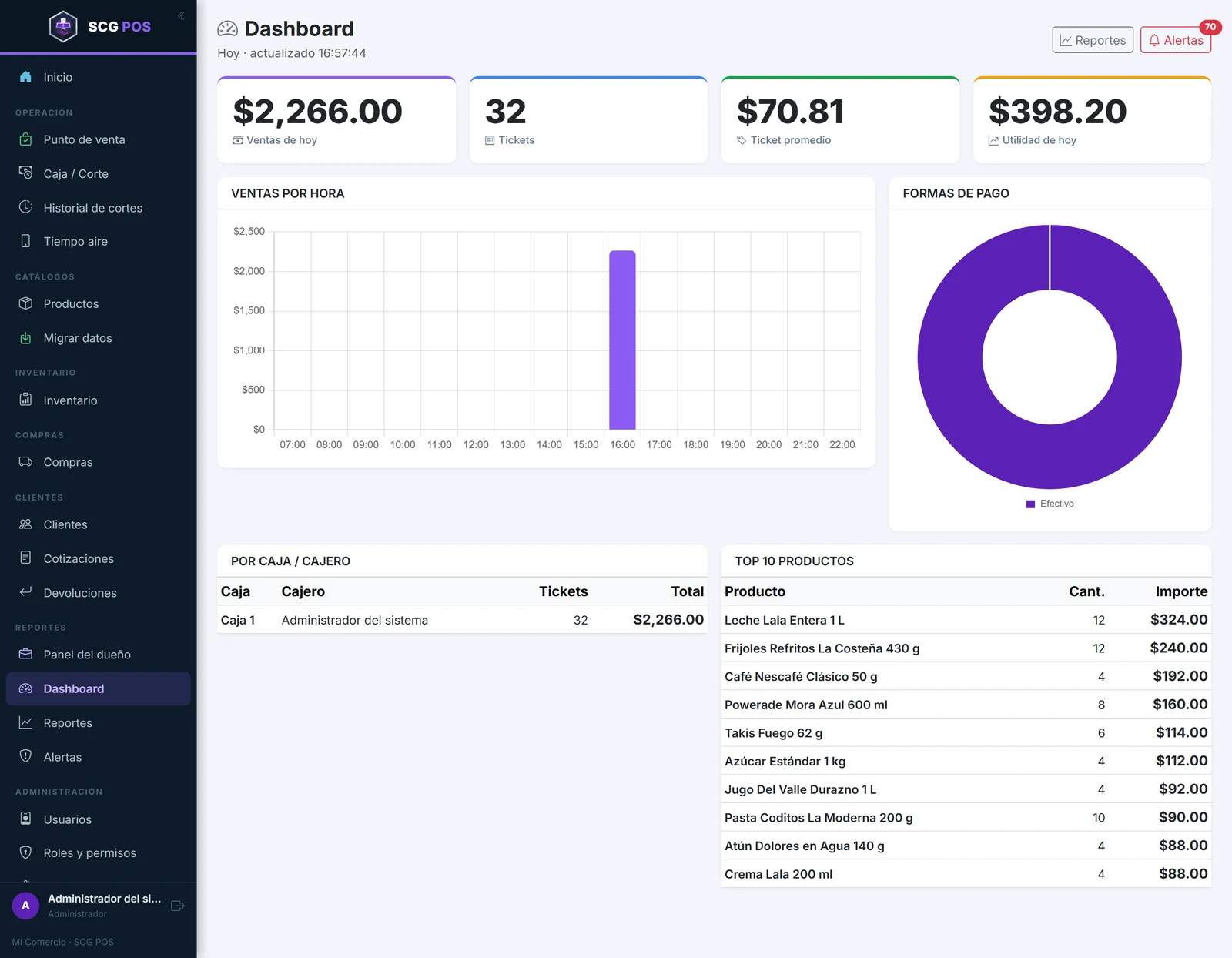Click the Leche Lala Entera 1 L row
Screen dimensions: 1232x958
point(966,620)
